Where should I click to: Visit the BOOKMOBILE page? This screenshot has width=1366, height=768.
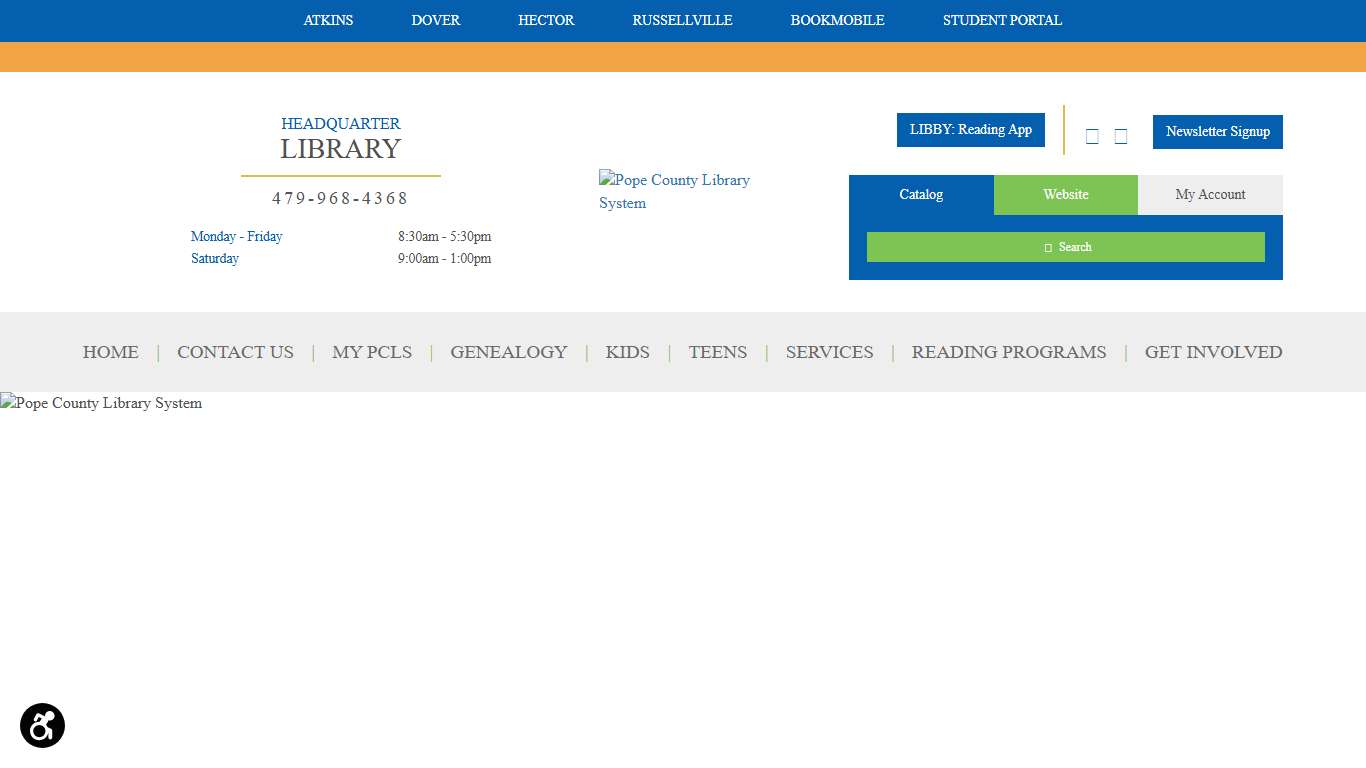(x=838, y=20)
